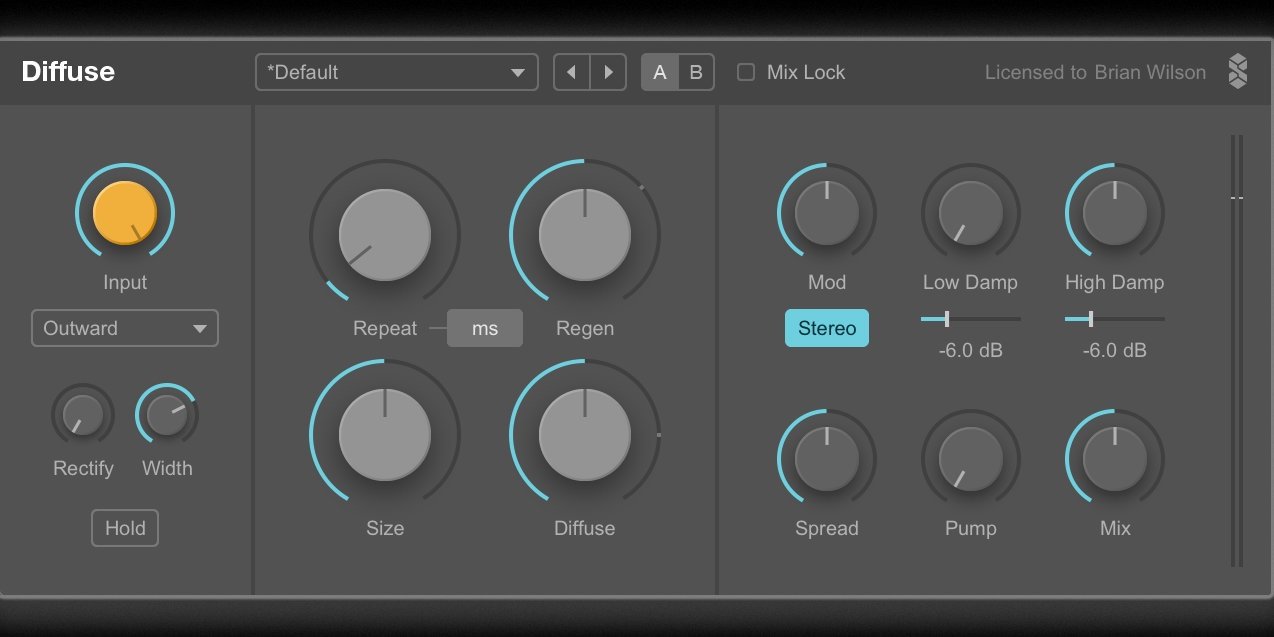Click the previous preset arrow
This screenshot has height=637, width=1274.
point(572,72)
